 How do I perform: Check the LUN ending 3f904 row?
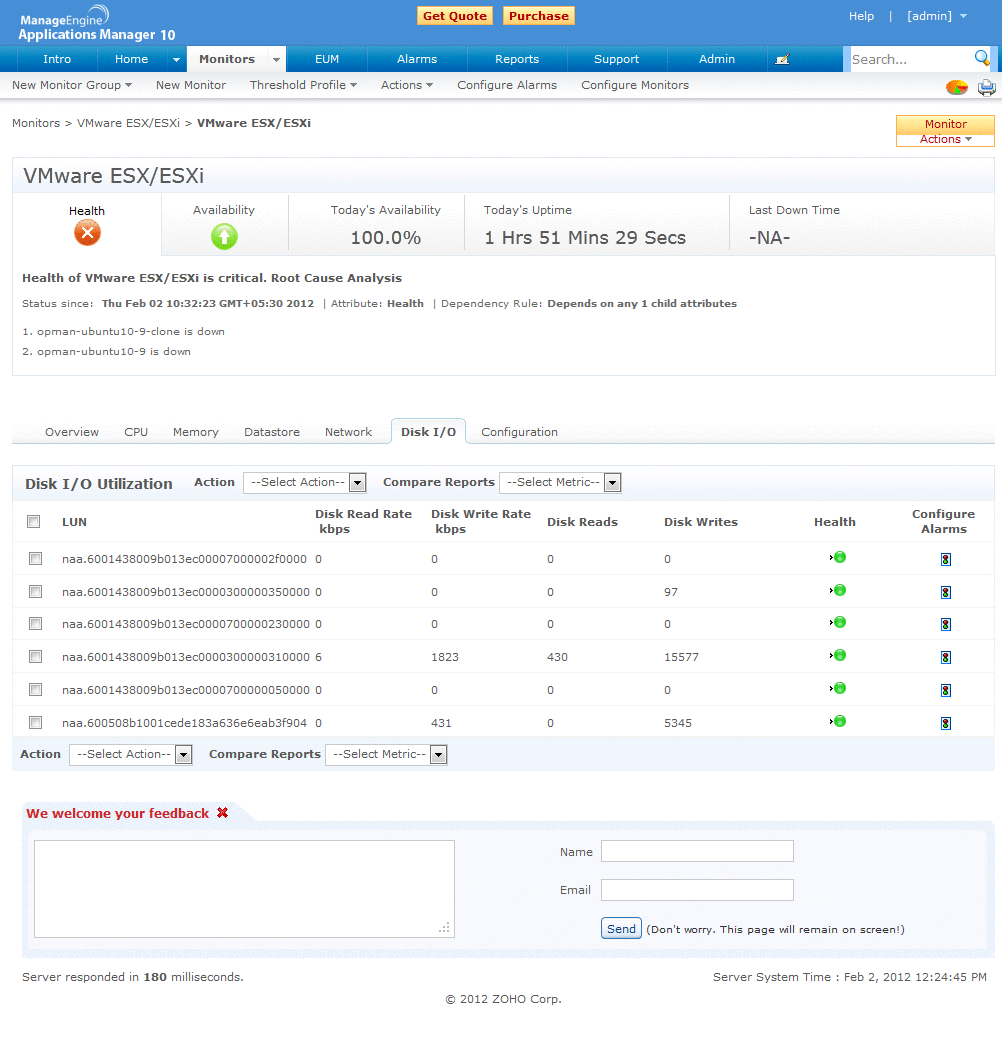(x=35, y=723)
